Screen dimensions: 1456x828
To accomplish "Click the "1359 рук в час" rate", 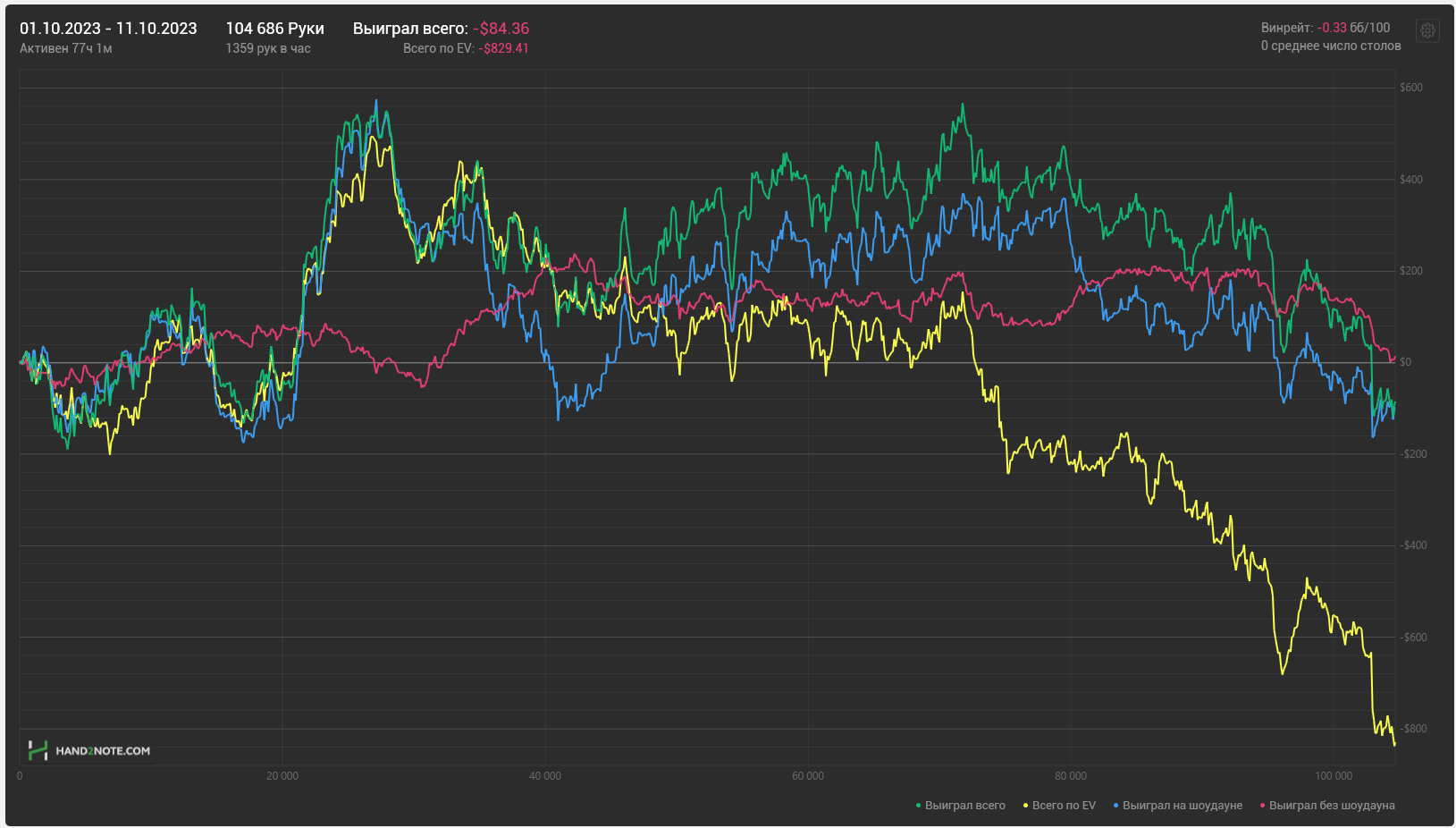I will point(268,48).
